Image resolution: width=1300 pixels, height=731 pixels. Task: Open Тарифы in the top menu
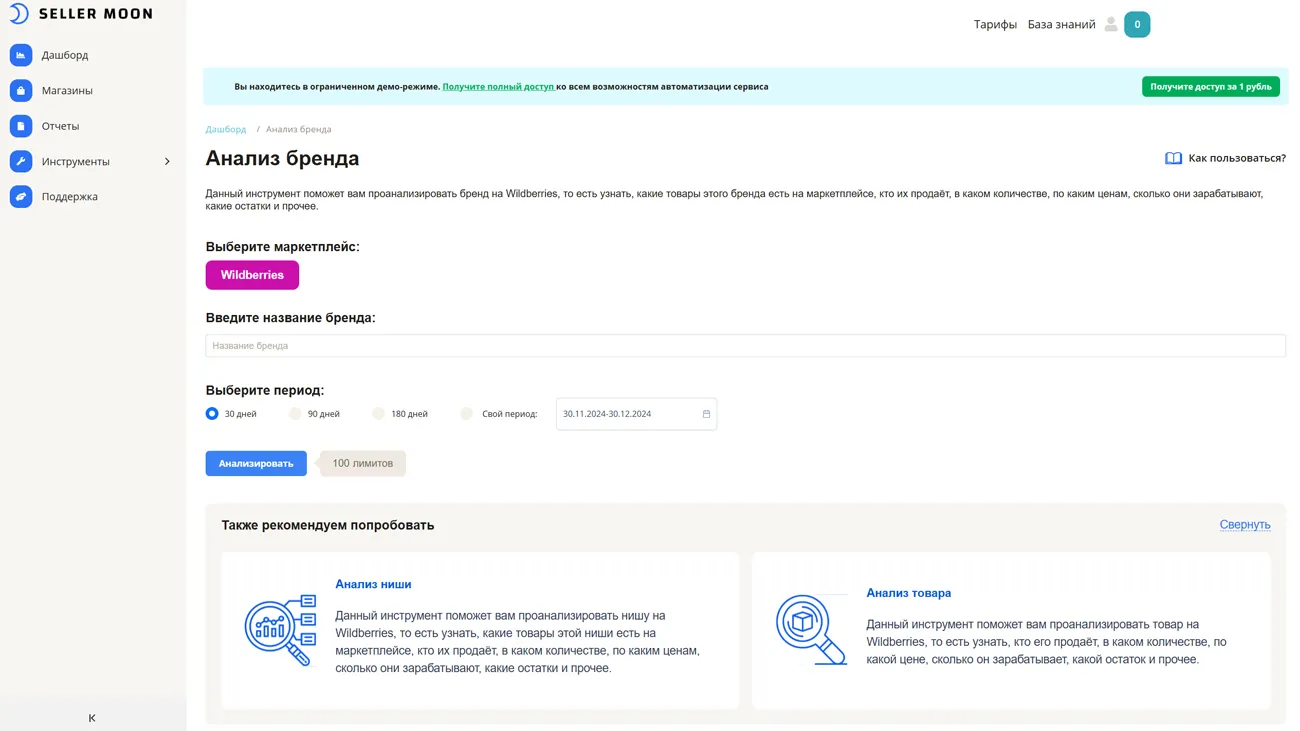pos(995,25)
